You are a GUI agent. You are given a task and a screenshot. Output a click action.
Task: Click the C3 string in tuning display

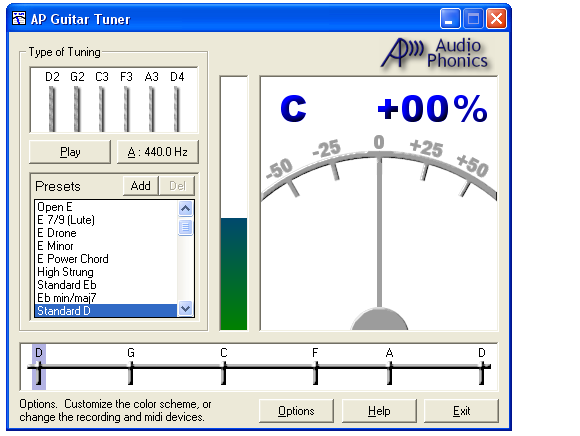point(102,109)
